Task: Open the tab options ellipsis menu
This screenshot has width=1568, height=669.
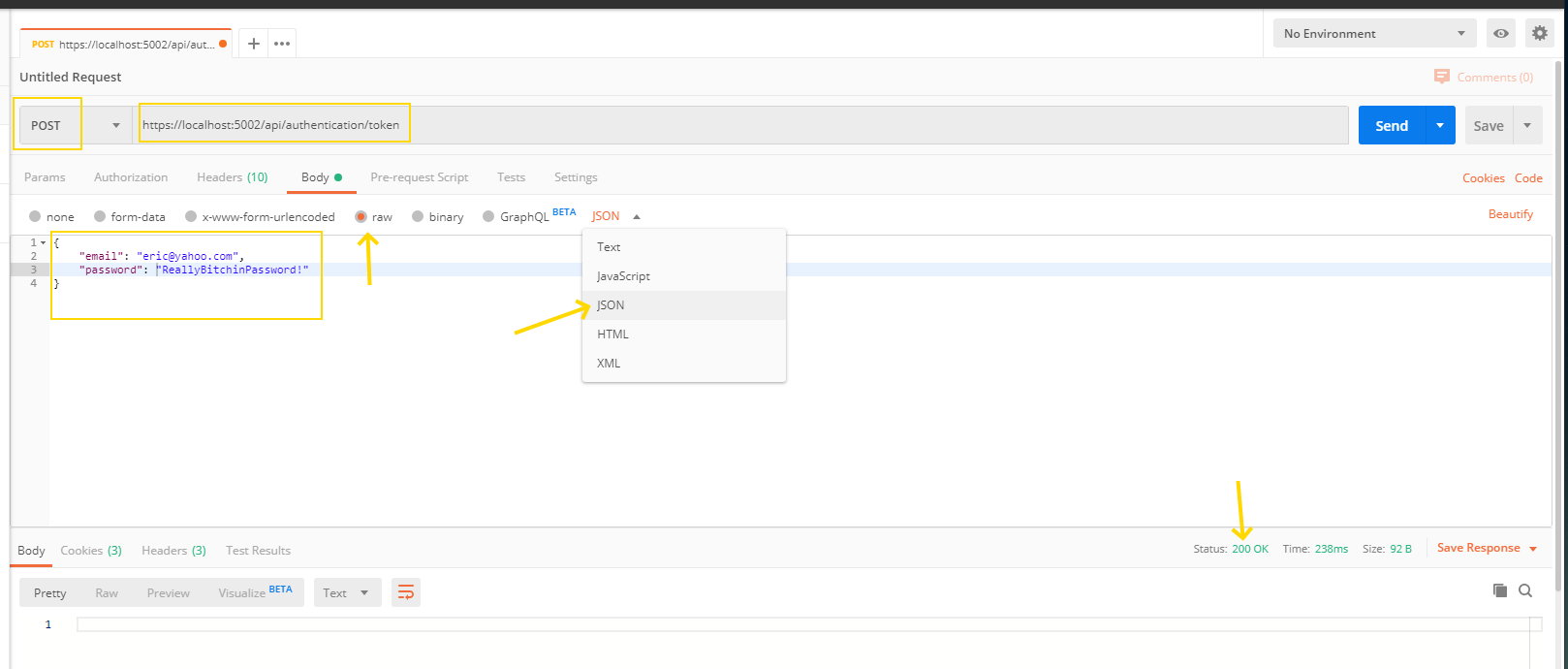Action: (282, 44)
